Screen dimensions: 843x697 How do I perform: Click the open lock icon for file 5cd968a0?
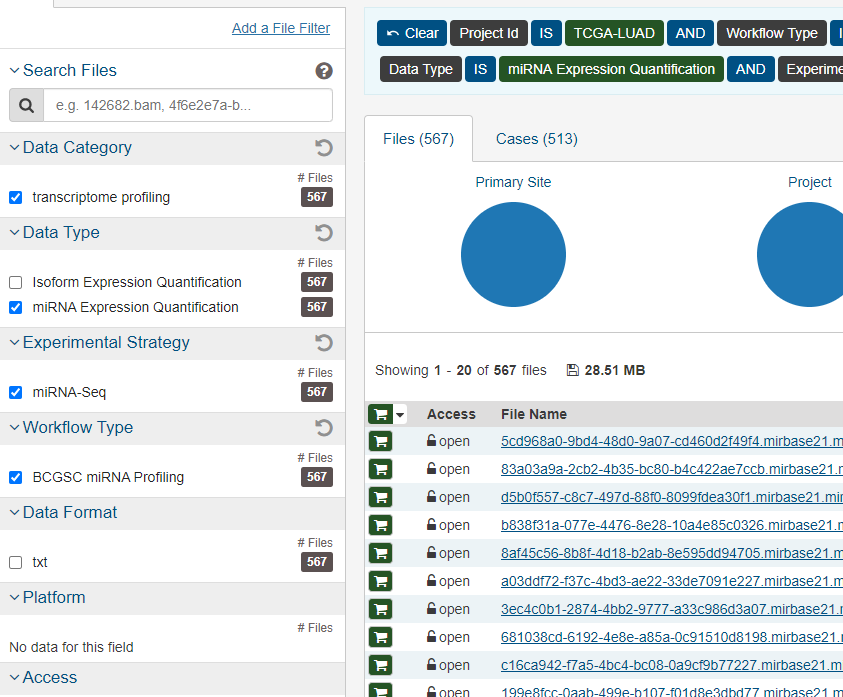(431, 440)
